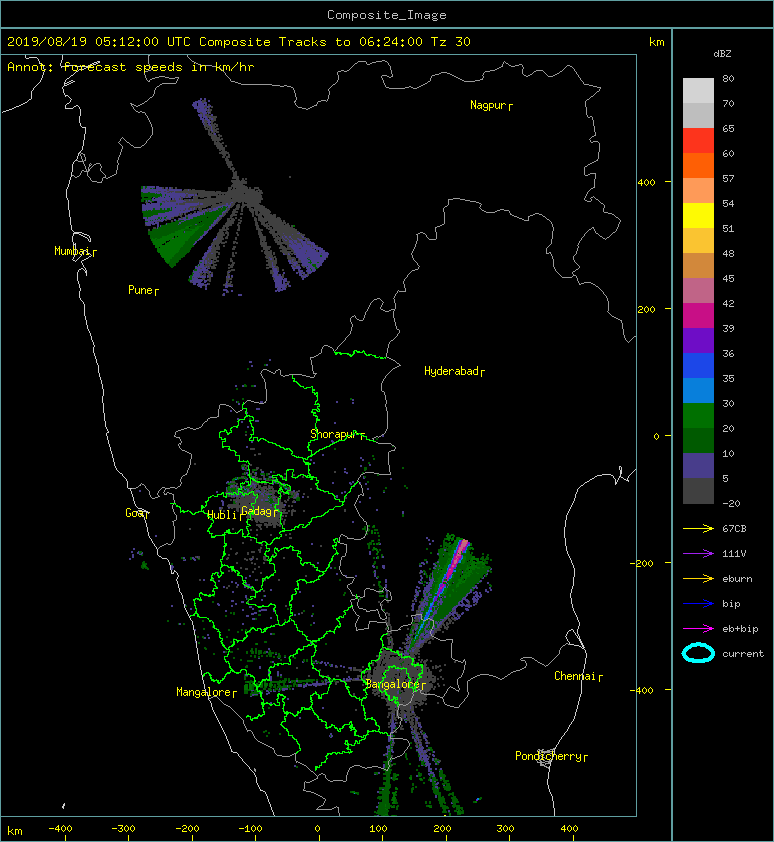774x842 pixels.
Task: Click the Chennai city label
Action: [x=575, y=676]
